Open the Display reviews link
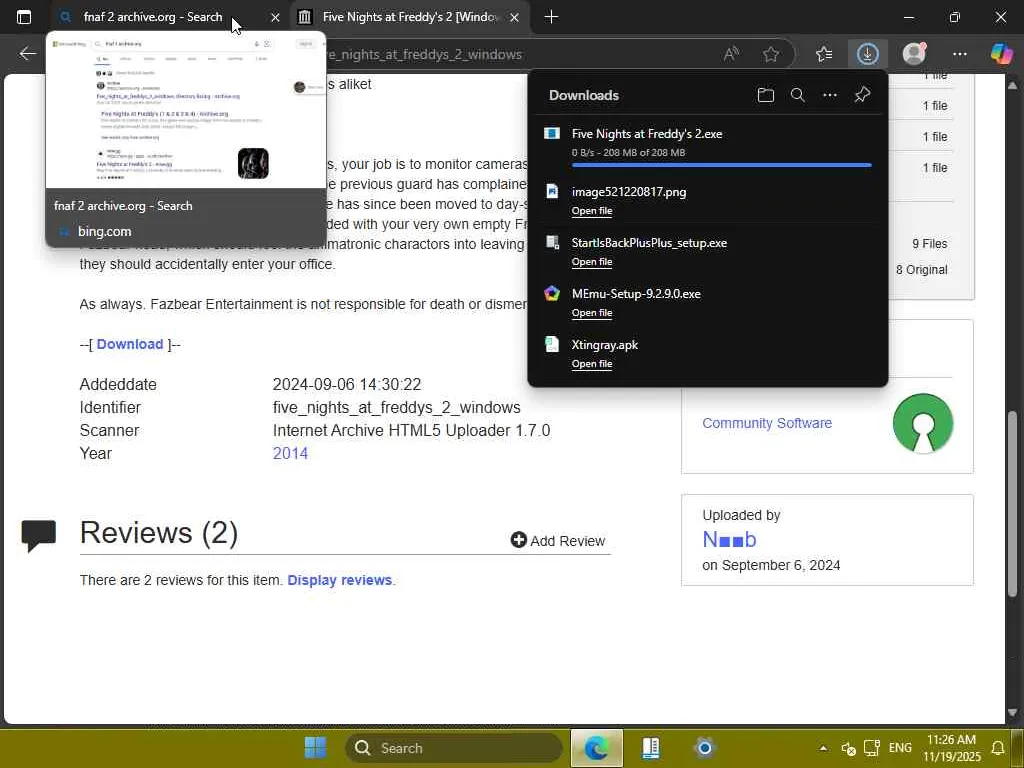 340,580
